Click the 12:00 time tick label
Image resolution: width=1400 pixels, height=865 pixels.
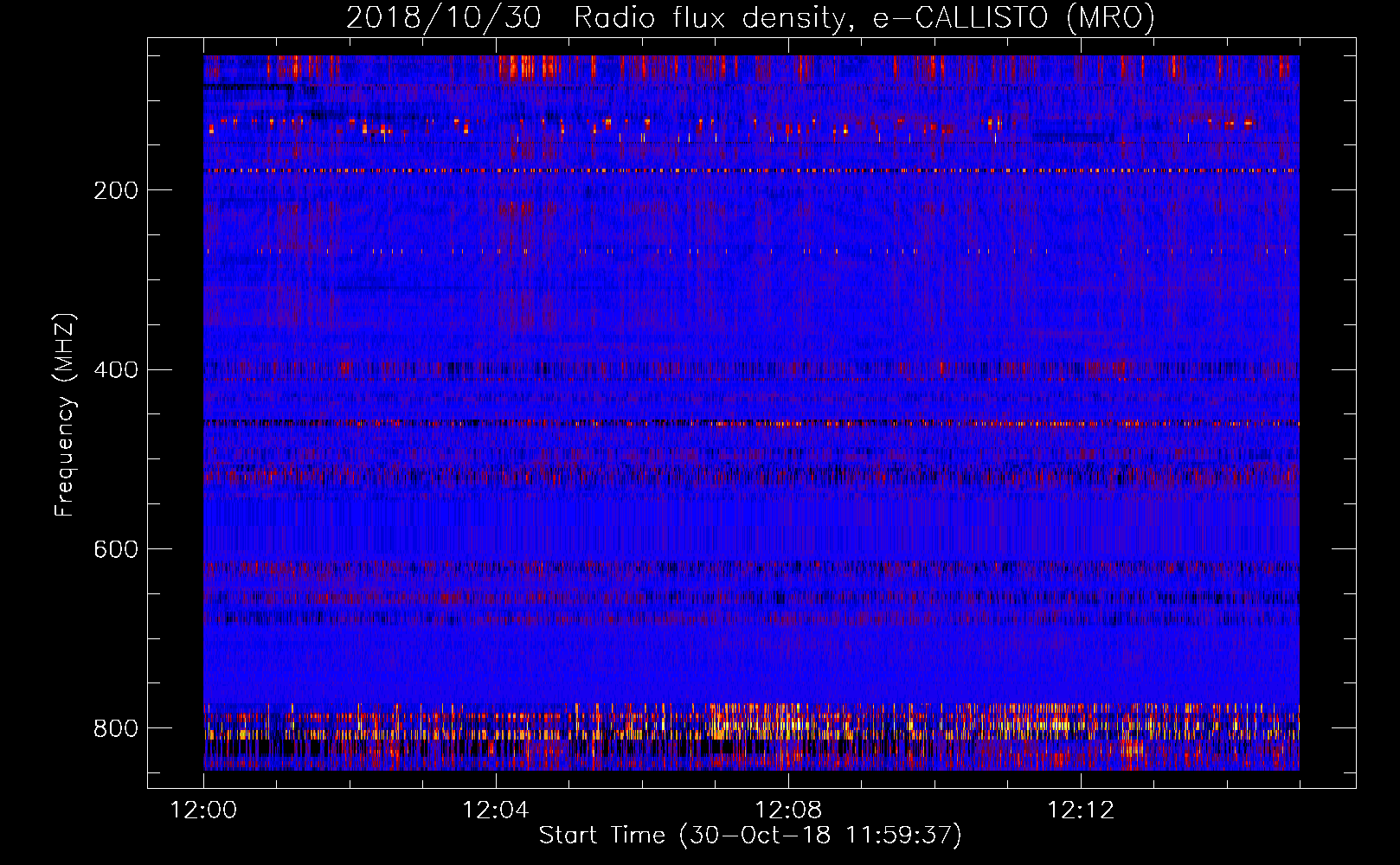[x=203, y=811]
